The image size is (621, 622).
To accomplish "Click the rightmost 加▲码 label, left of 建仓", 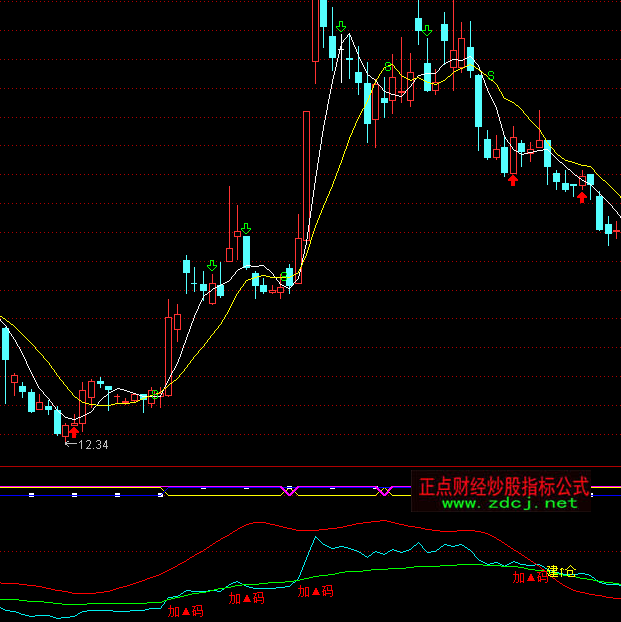I will point(531,577).
